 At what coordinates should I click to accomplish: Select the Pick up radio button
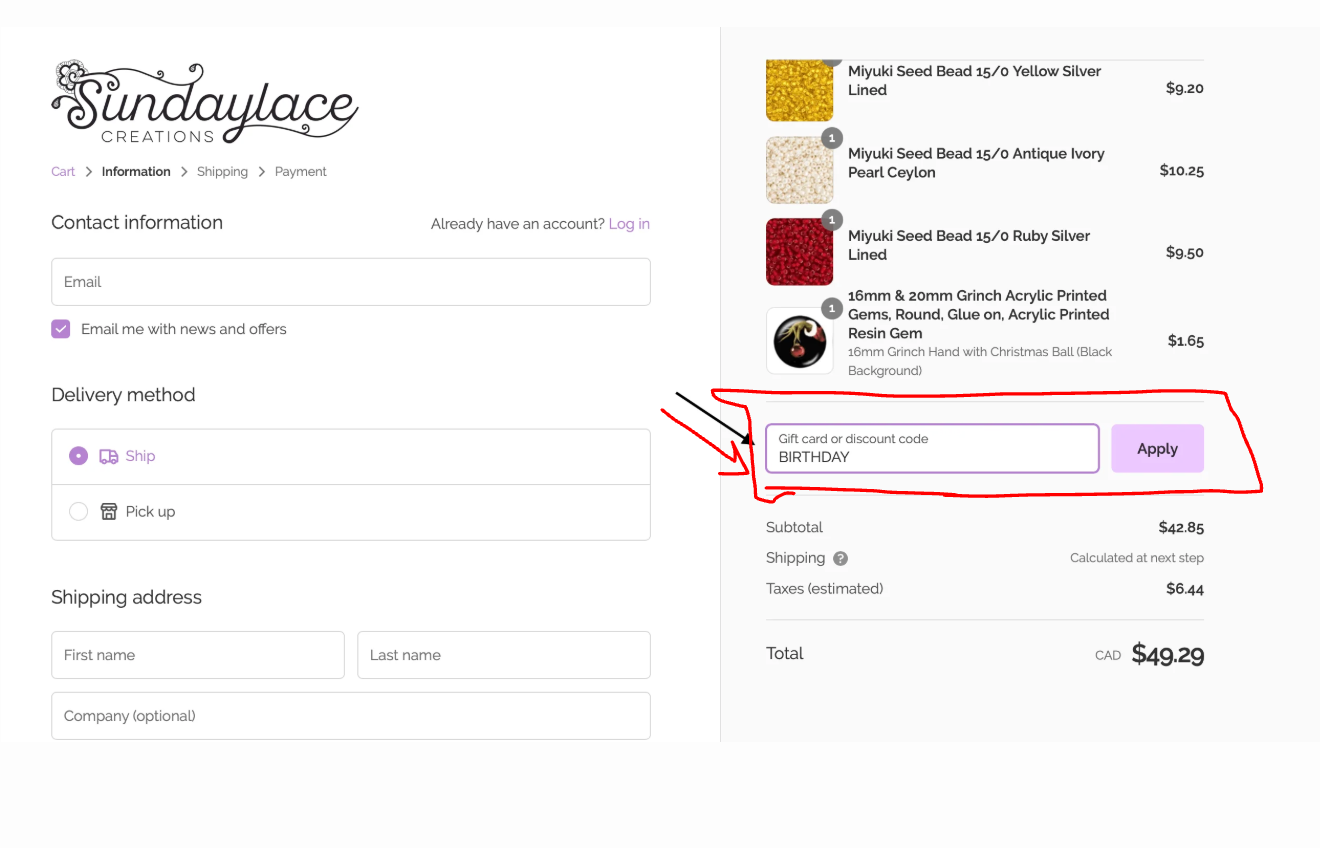click(x=78, y=511)
